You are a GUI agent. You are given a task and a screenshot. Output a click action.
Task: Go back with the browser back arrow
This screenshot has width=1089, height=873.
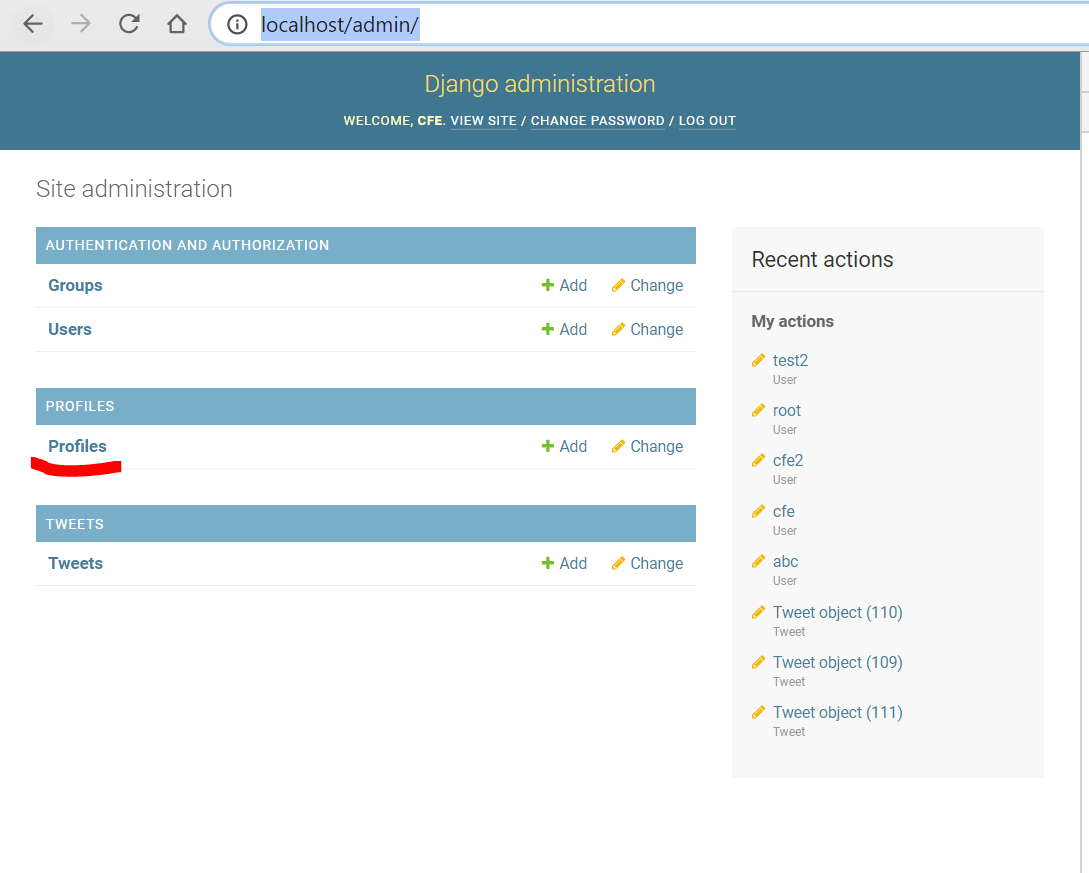click(33, 24)
